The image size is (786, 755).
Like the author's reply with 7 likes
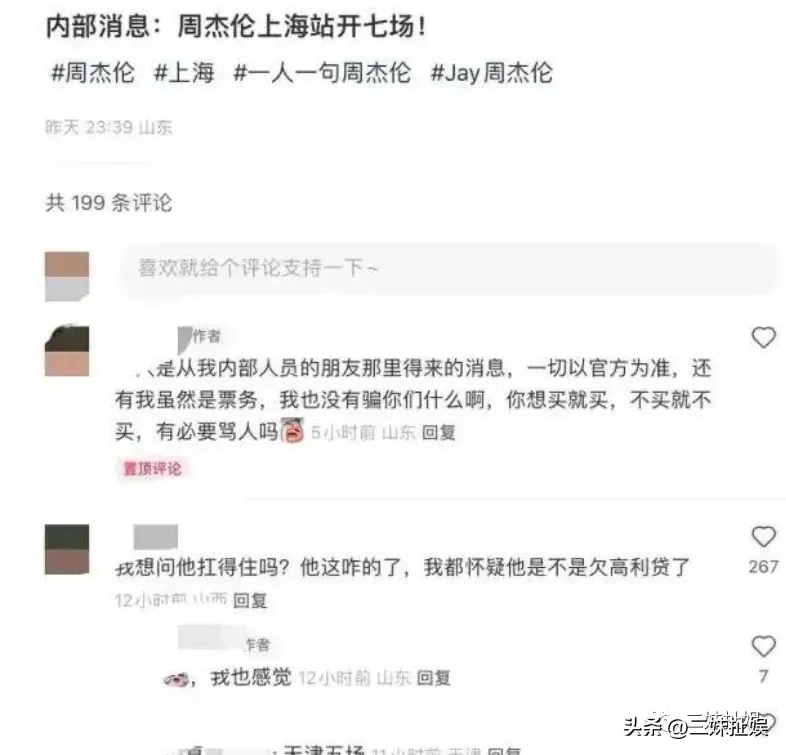click(x=763, y=646)
